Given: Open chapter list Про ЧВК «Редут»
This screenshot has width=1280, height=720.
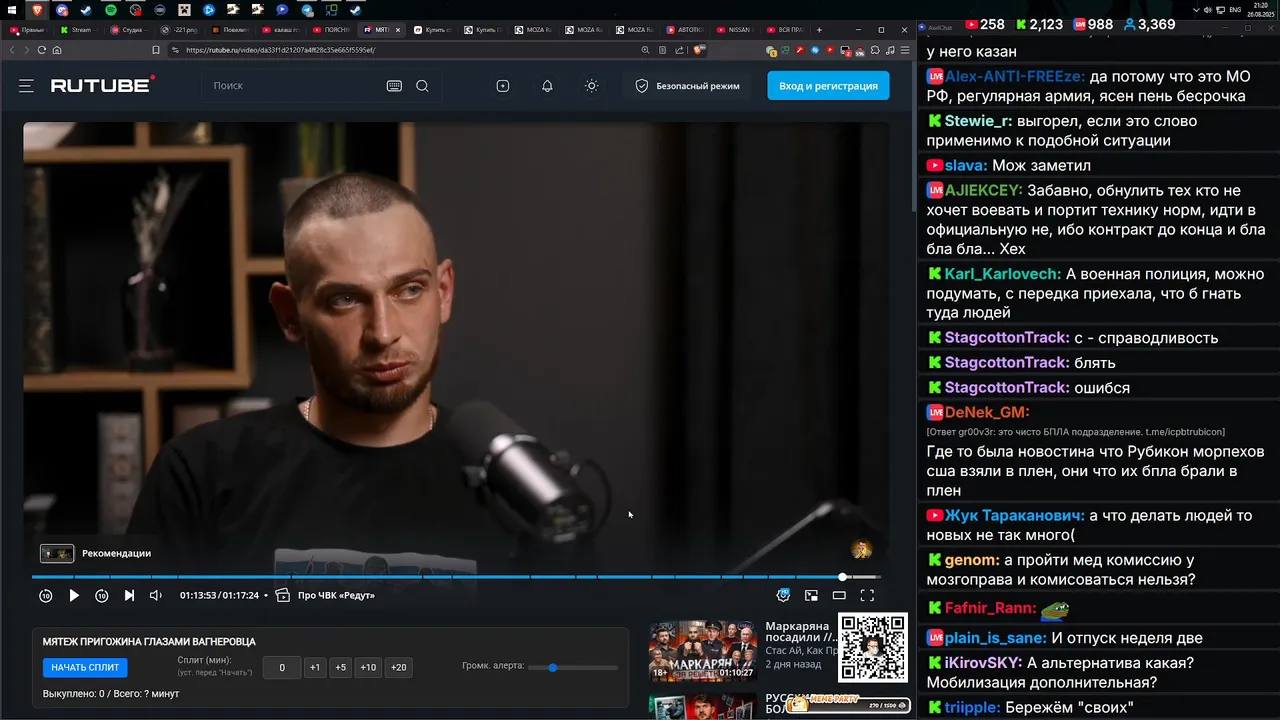Looking at the screenshot, I should click(326, 595).
